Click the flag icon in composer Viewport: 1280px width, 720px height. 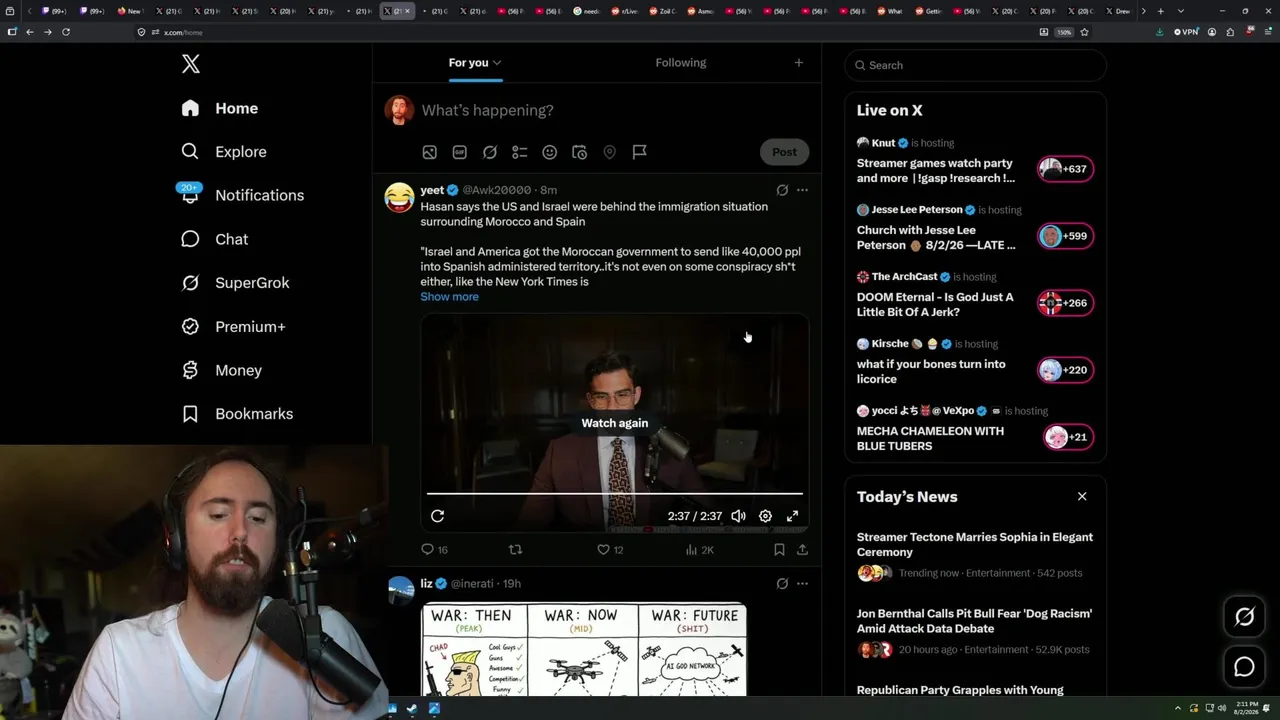click(x=639, y=152)
